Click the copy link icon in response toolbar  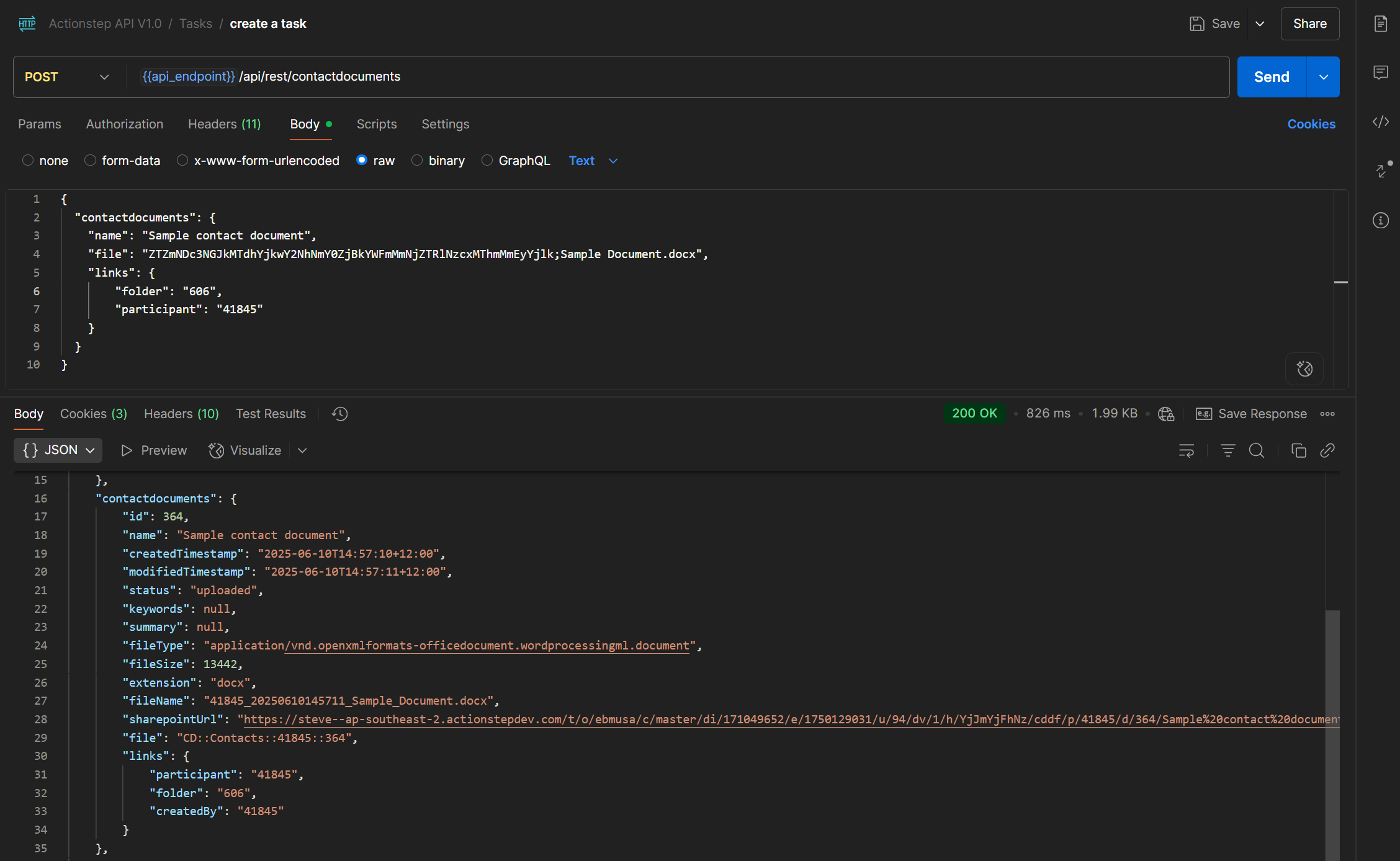tap(1327, 450)
